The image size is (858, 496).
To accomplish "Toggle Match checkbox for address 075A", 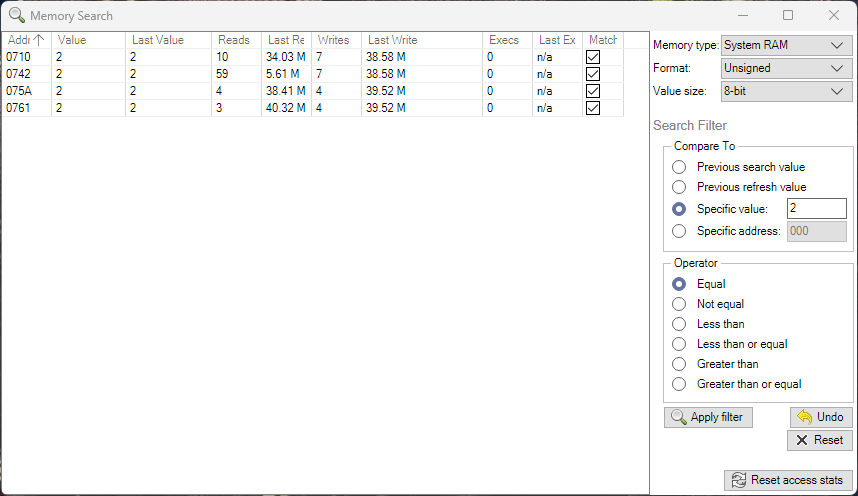I will click(593, 91).
